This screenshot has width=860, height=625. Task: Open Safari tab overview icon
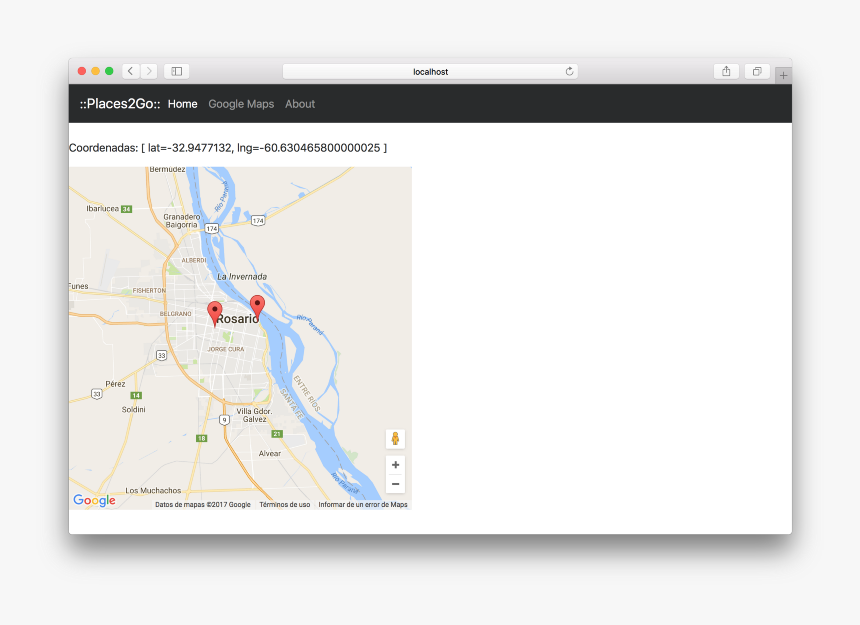757,71
